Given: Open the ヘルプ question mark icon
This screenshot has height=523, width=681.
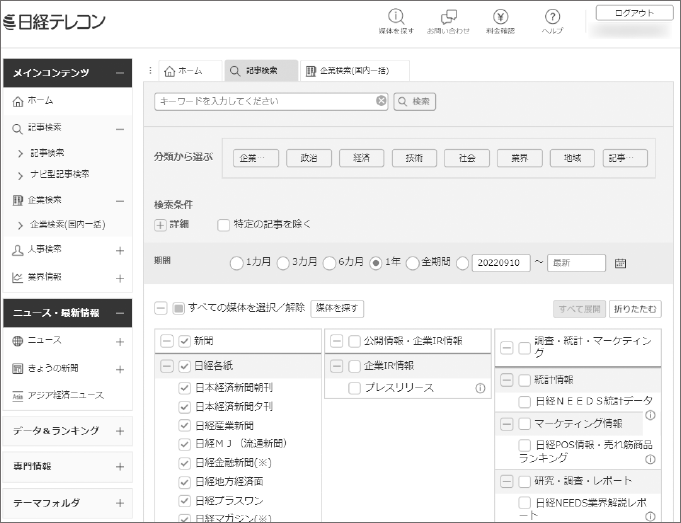Looking at the screenshot, I should click(x=552, y=17).
